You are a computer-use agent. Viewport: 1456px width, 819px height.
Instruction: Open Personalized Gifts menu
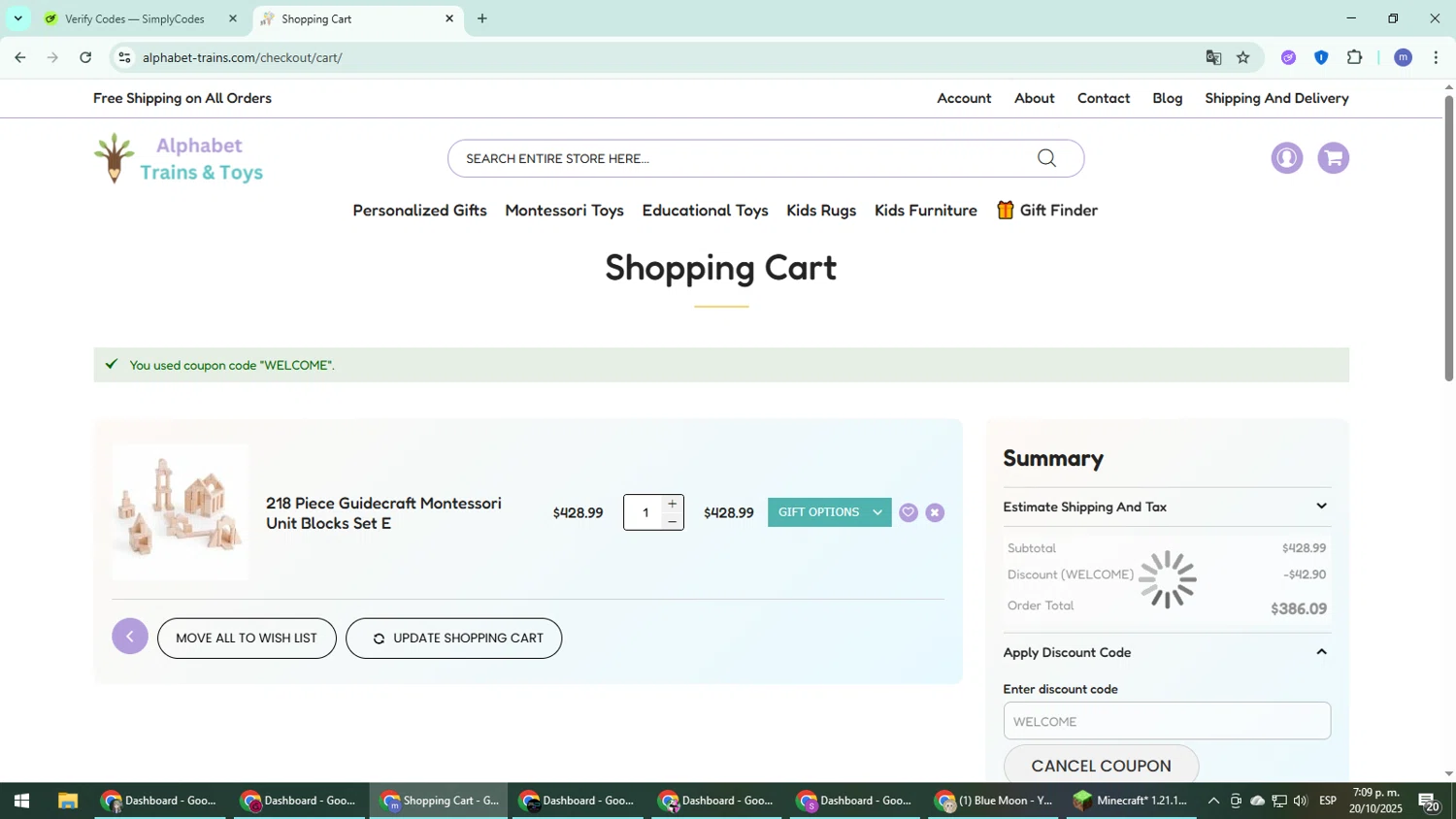419,211
